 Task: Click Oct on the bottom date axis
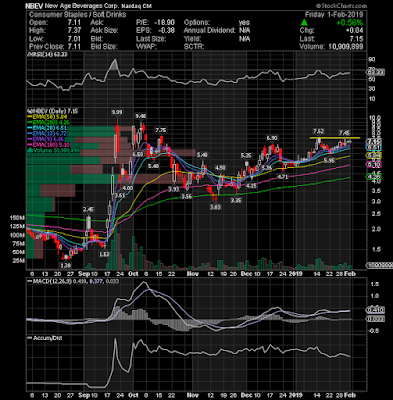pos(133,395)
